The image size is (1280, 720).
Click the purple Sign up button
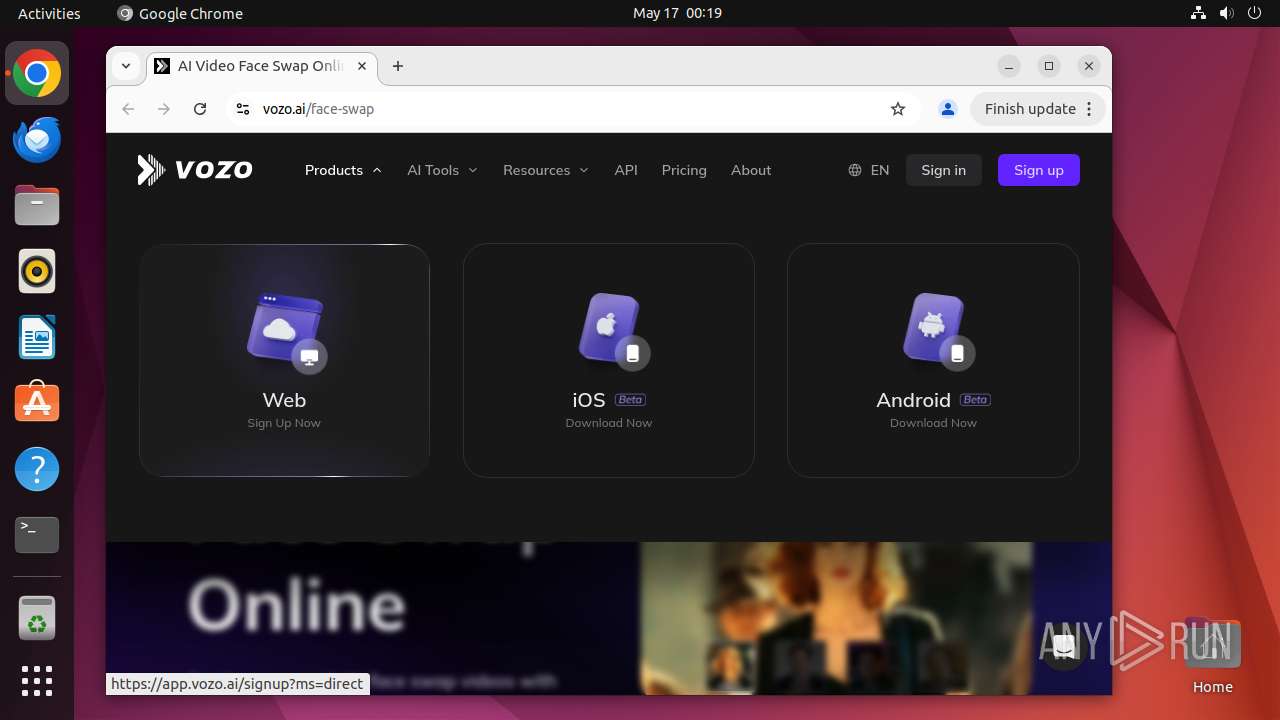1039,170
